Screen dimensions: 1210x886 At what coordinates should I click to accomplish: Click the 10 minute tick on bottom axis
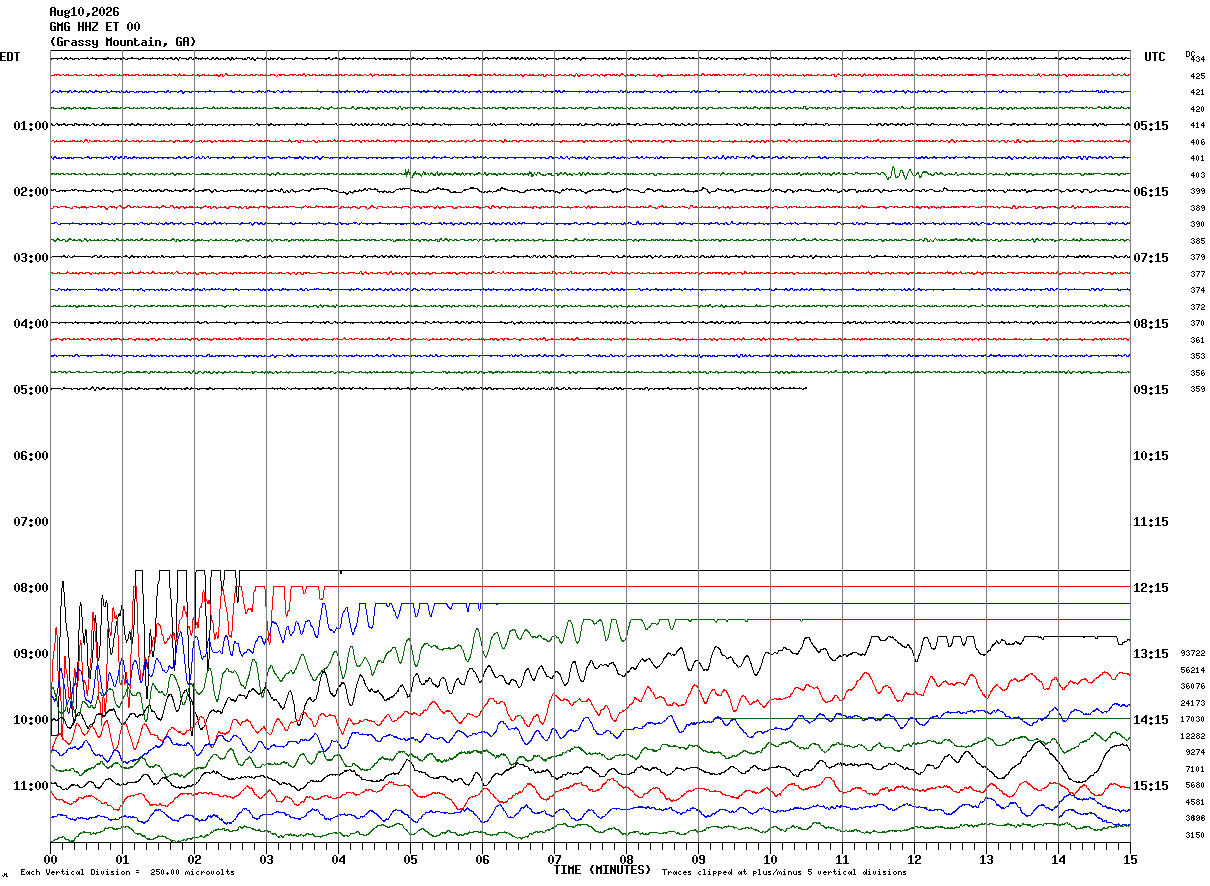point(770,859)
